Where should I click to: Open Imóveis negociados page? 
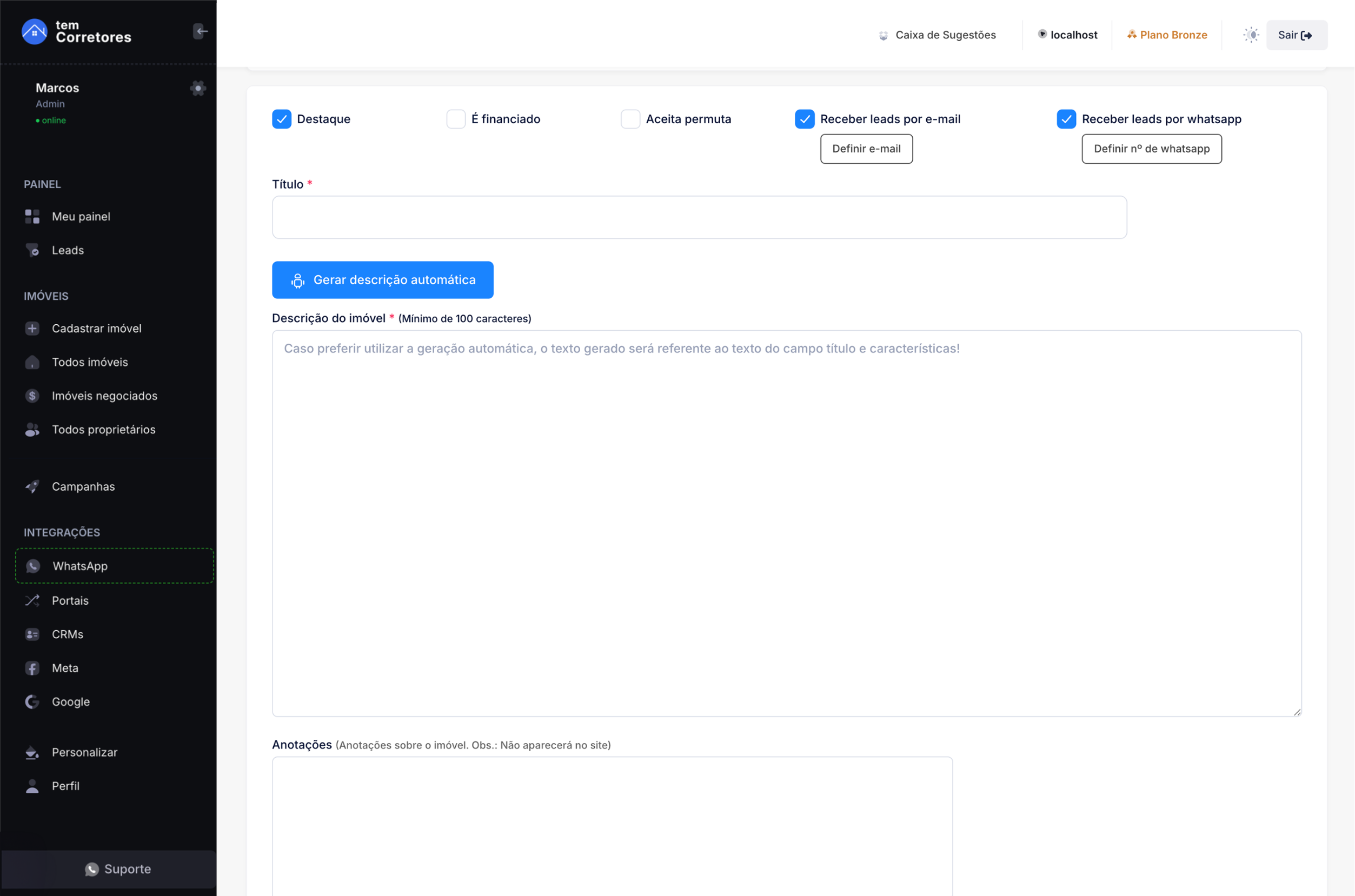[104, 396]
